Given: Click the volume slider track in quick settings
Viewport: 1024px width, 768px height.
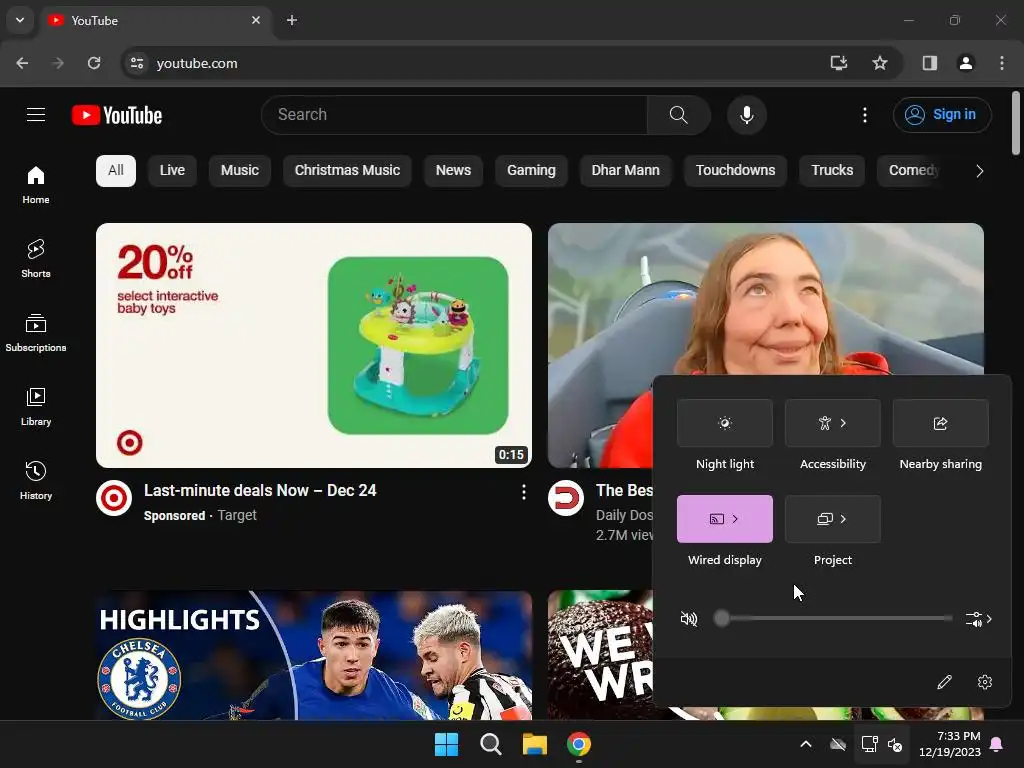Looking at the screenshot, I should click(x=833, y=618).
